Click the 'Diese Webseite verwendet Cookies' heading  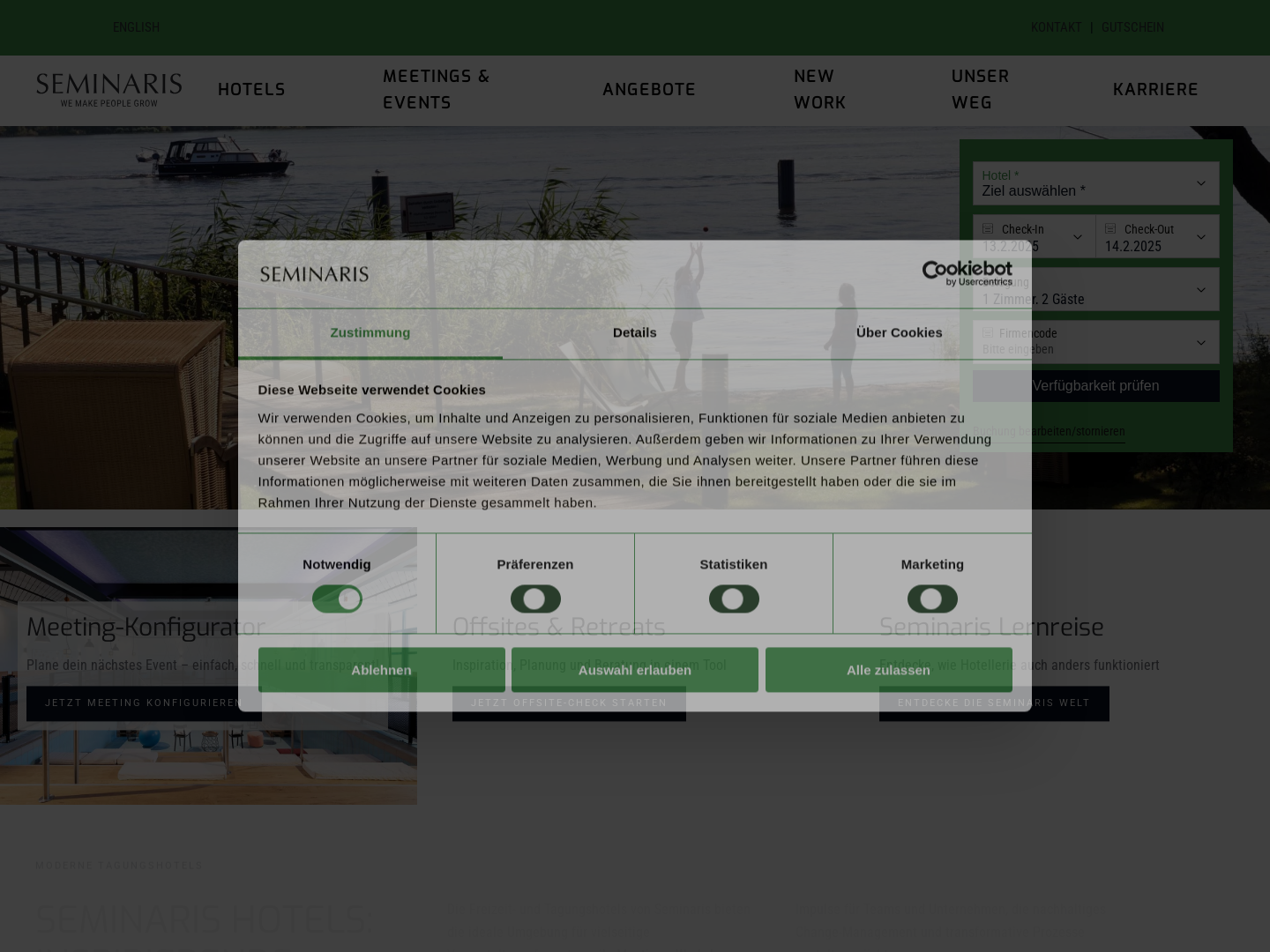372,390
